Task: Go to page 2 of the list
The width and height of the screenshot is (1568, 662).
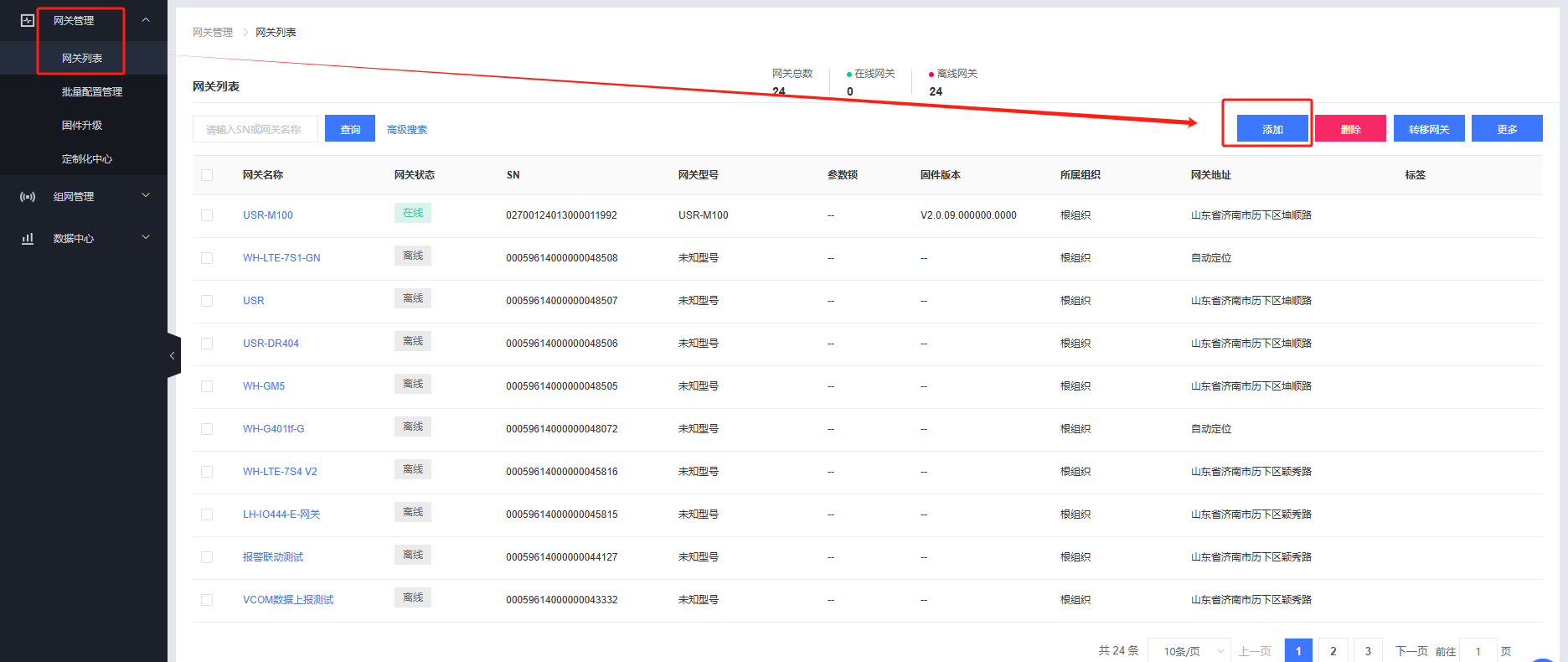Action: 1333,651
